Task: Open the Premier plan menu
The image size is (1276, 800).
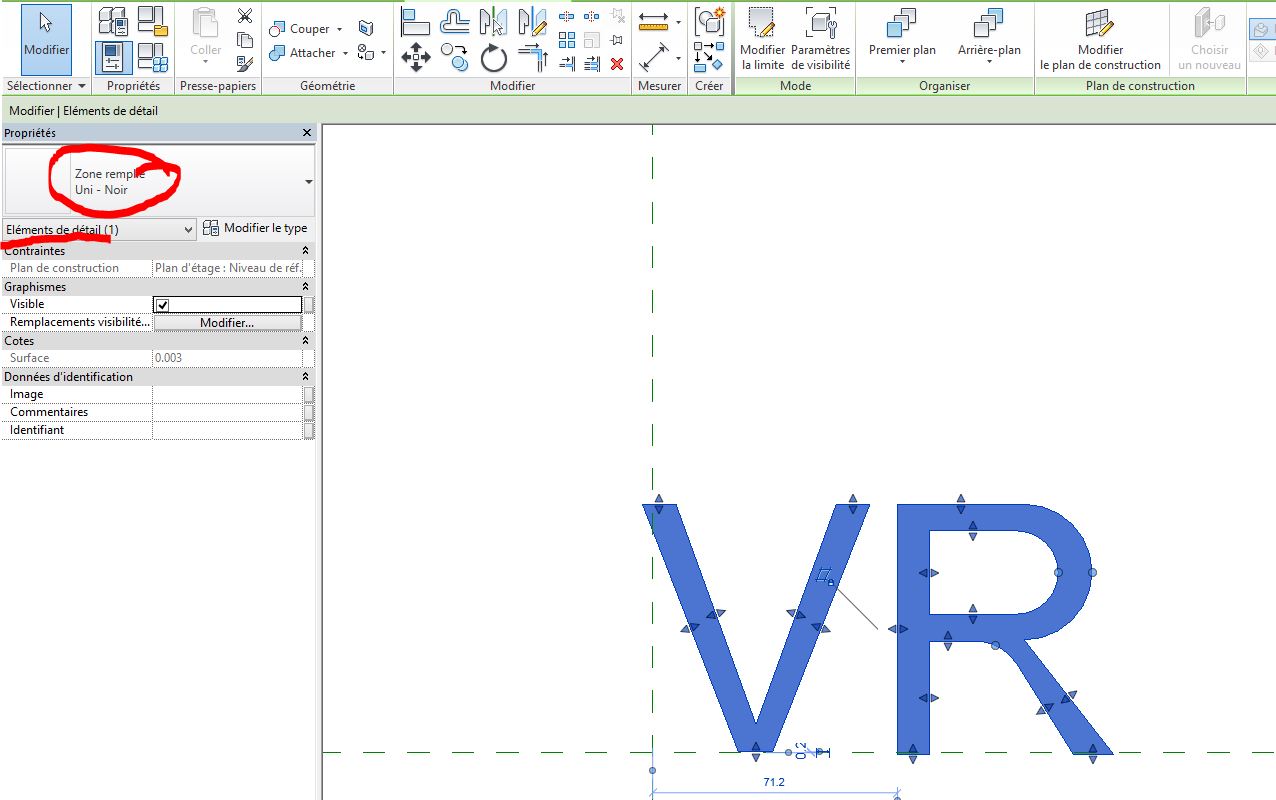Action: point(902,40)
